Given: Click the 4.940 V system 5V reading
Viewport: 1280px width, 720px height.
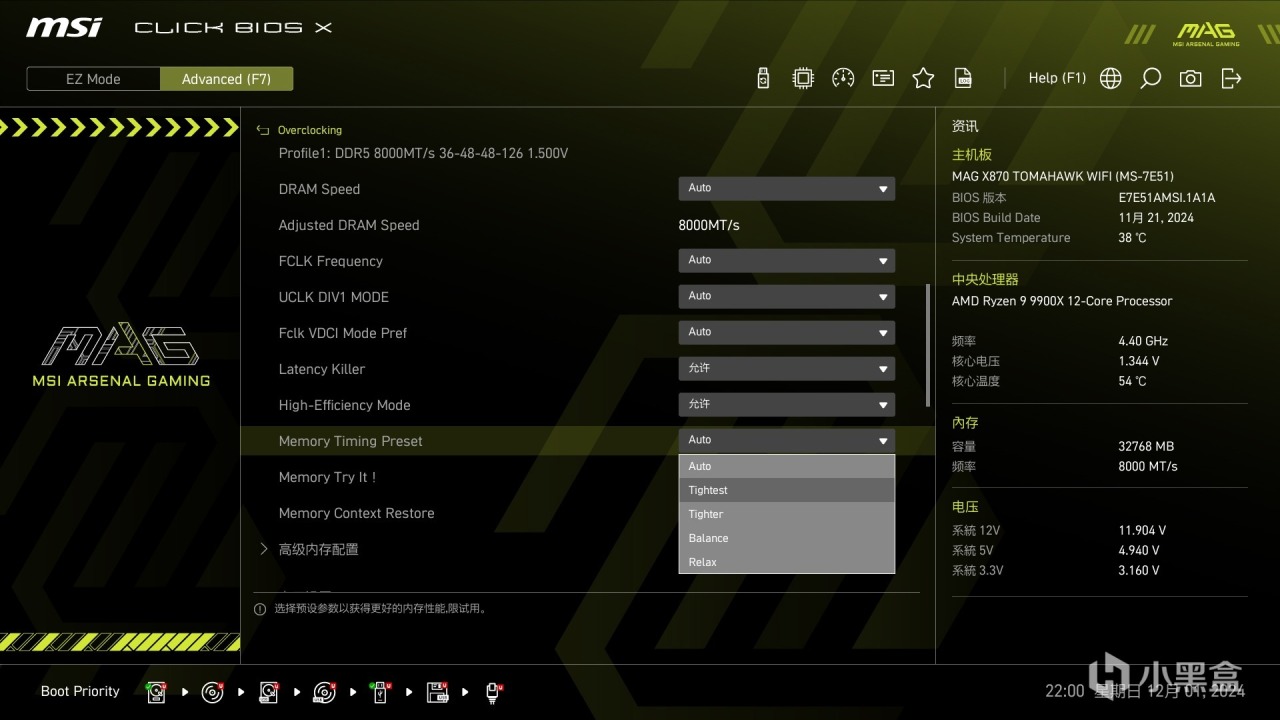Looking at the screenshot, I should tap(1139, 551).
